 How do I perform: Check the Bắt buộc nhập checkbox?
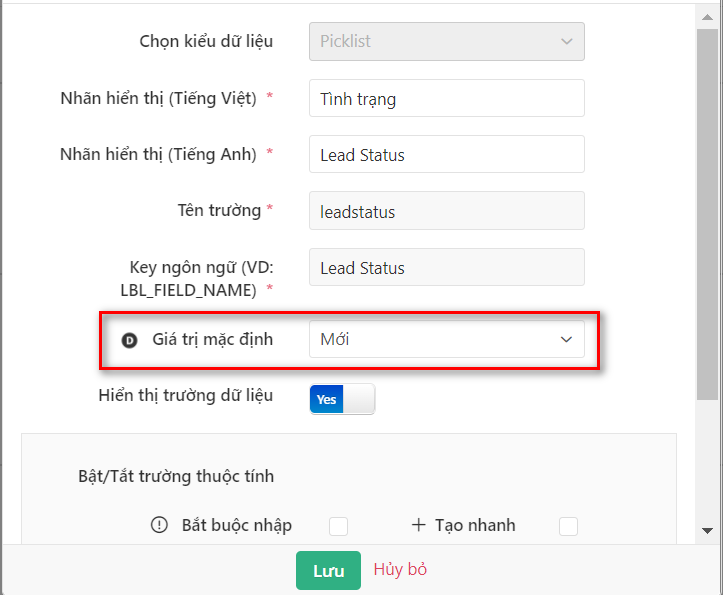(x=338, y=526)
